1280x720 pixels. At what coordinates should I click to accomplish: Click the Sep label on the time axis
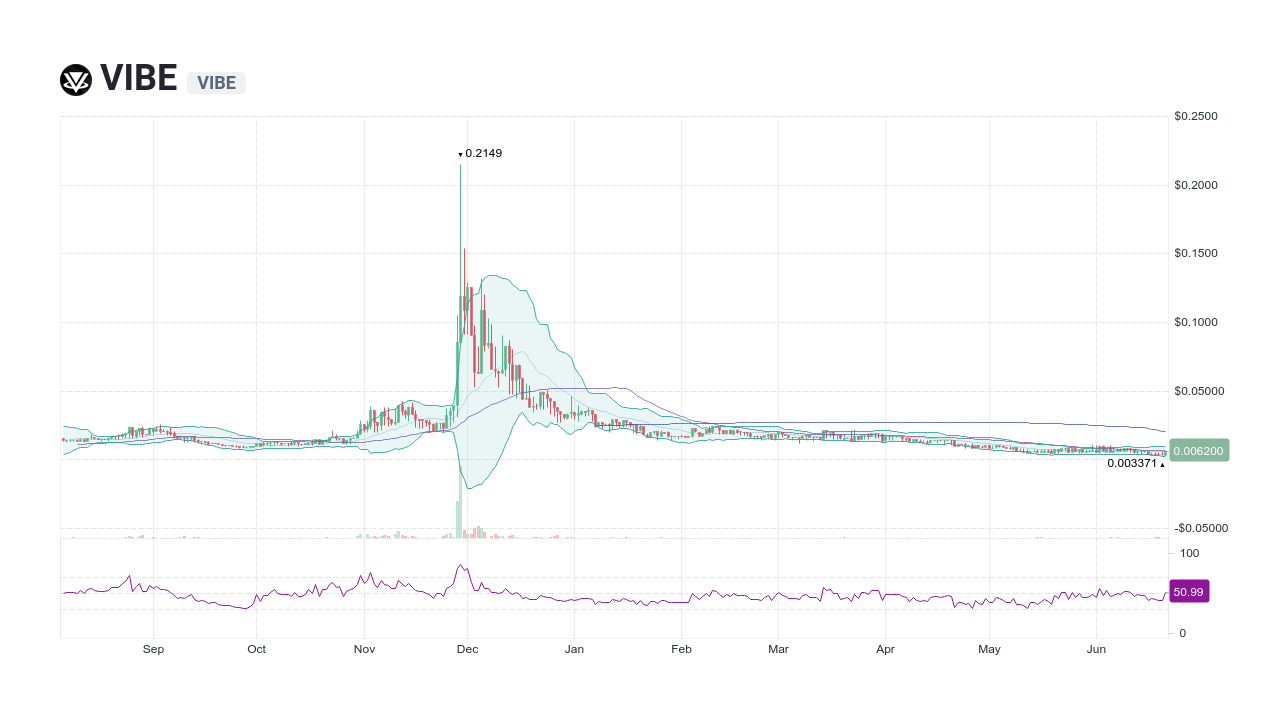coord(154,649)
